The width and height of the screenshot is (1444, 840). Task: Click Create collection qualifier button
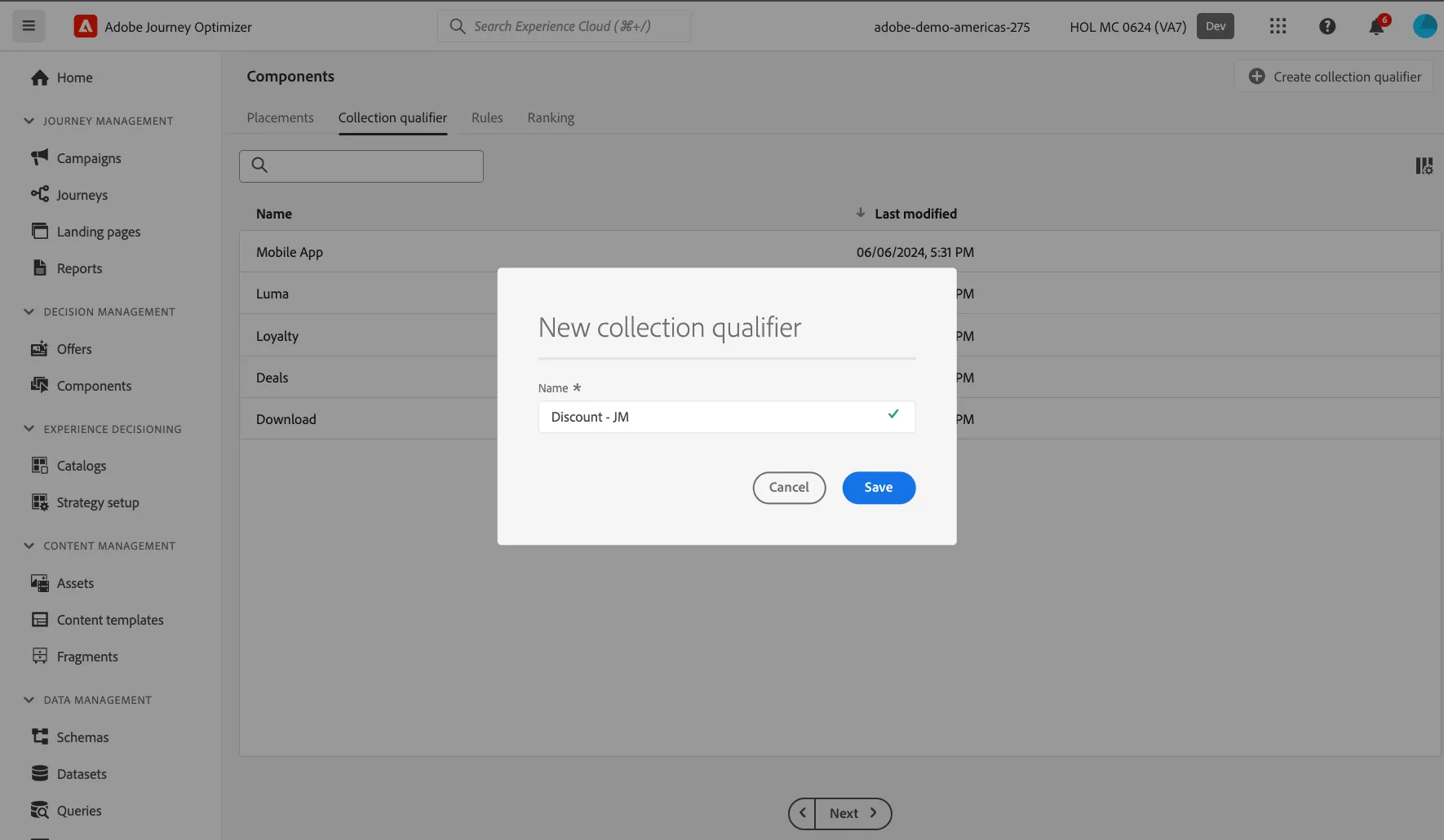[1334, 77]
